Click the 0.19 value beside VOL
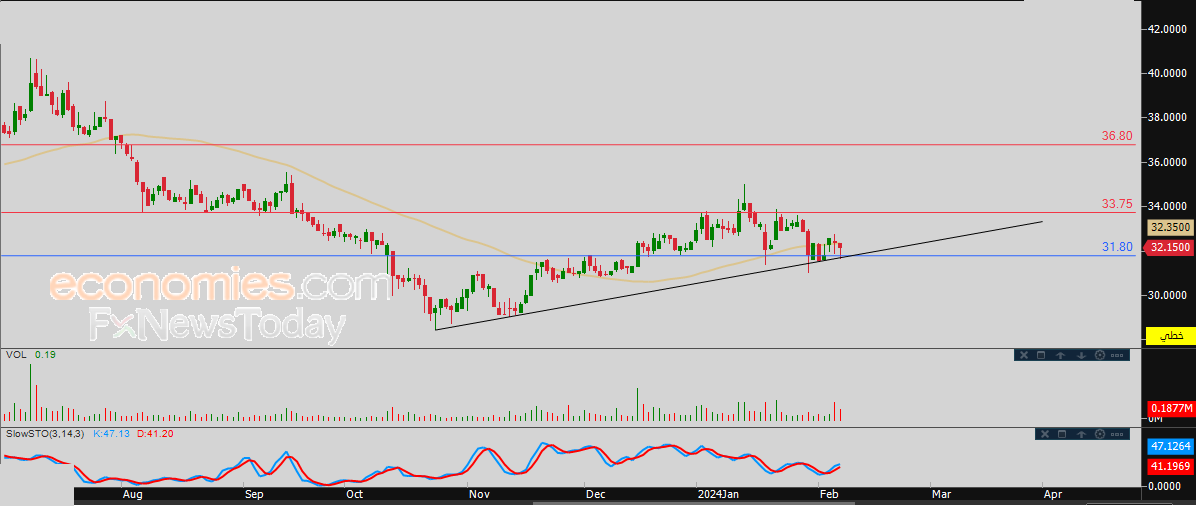 tap(44, 355)
